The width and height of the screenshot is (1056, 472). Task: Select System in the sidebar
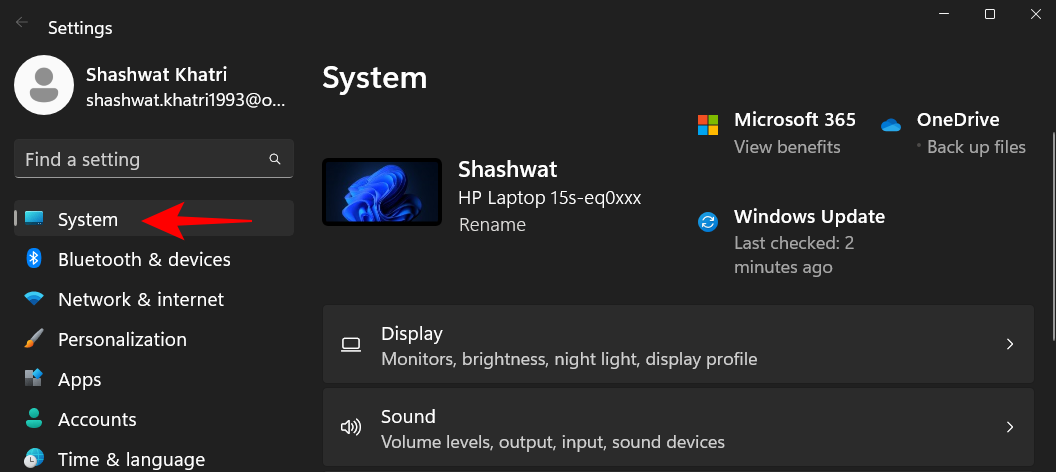click(x=88, y=219)
